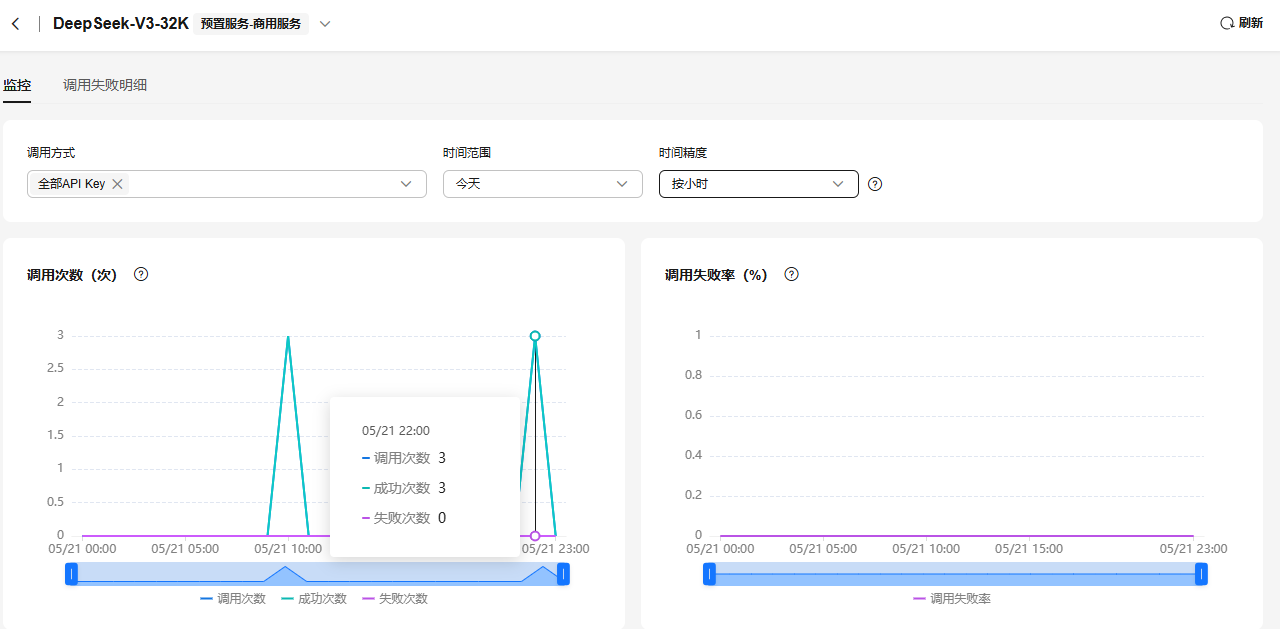
Task: Toggle the 调用失败率 legend series
Action: (x=952, y=598)
